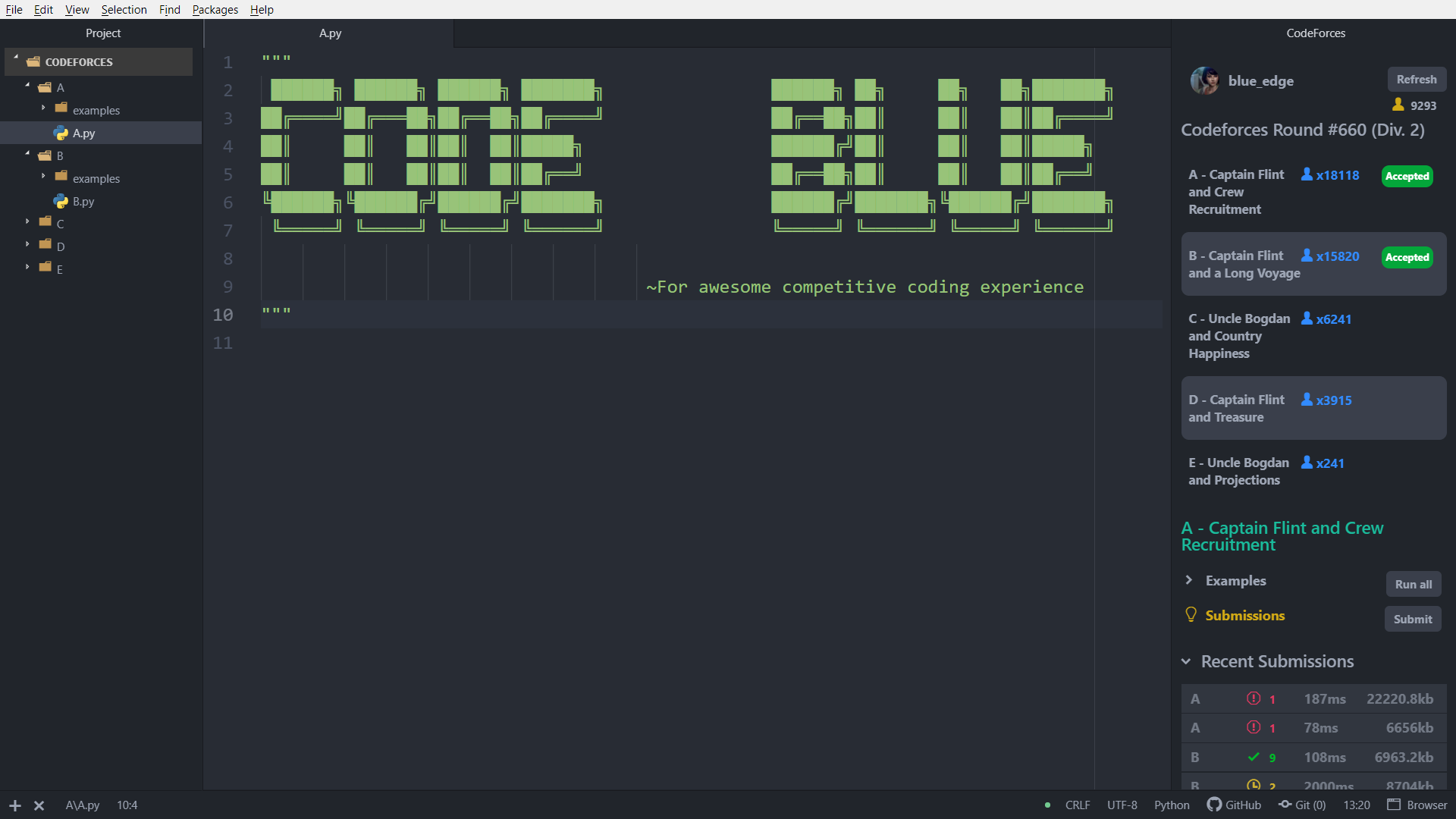Click the X icon in bottom status bar

pos(39,805)
